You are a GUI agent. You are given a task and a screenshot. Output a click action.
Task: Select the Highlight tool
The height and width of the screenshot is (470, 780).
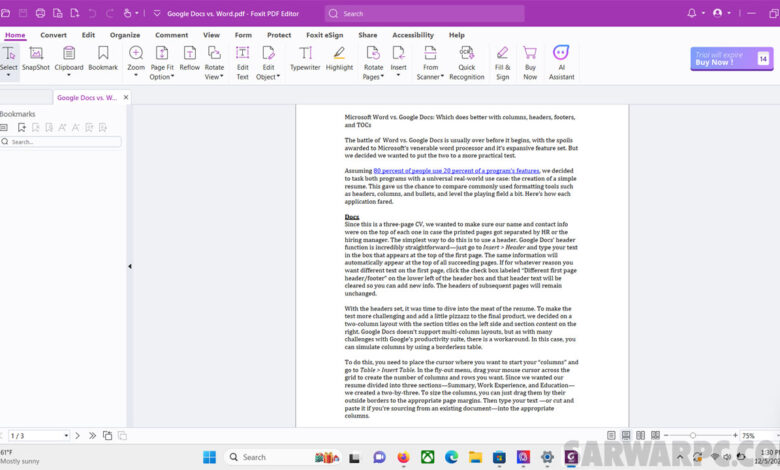point(339,58)
